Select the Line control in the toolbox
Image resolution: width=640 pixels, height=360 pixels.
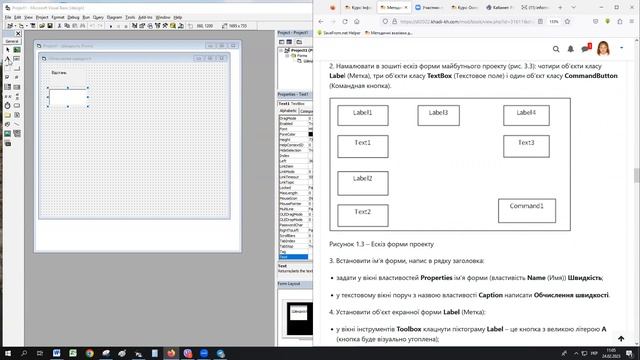click(17, 124)
